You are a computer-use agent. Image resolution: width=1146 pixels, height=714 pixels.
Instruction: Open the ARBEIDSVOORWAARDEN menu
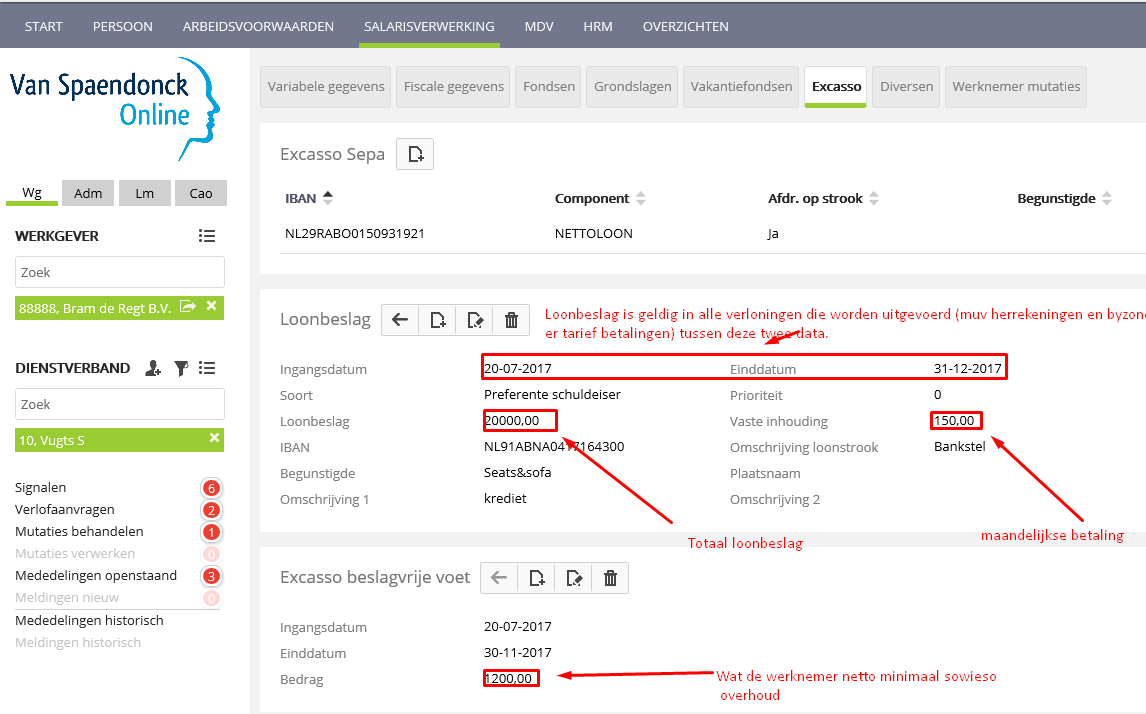pyautogui.click(x=258, y=26)
